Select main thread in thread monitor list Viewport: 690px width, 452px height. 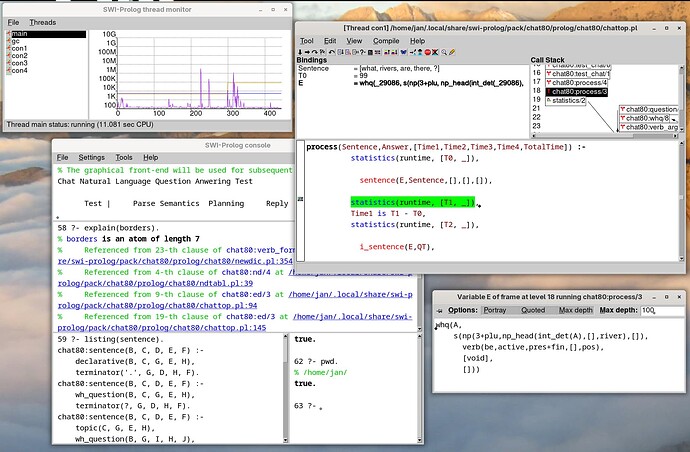(x=46, y=34)
